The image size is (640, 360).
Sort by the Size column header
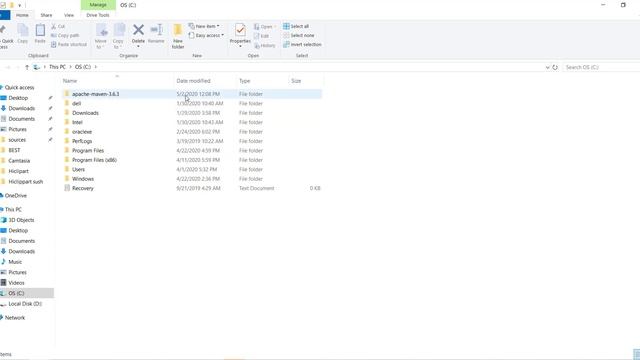tap(296, 81)
